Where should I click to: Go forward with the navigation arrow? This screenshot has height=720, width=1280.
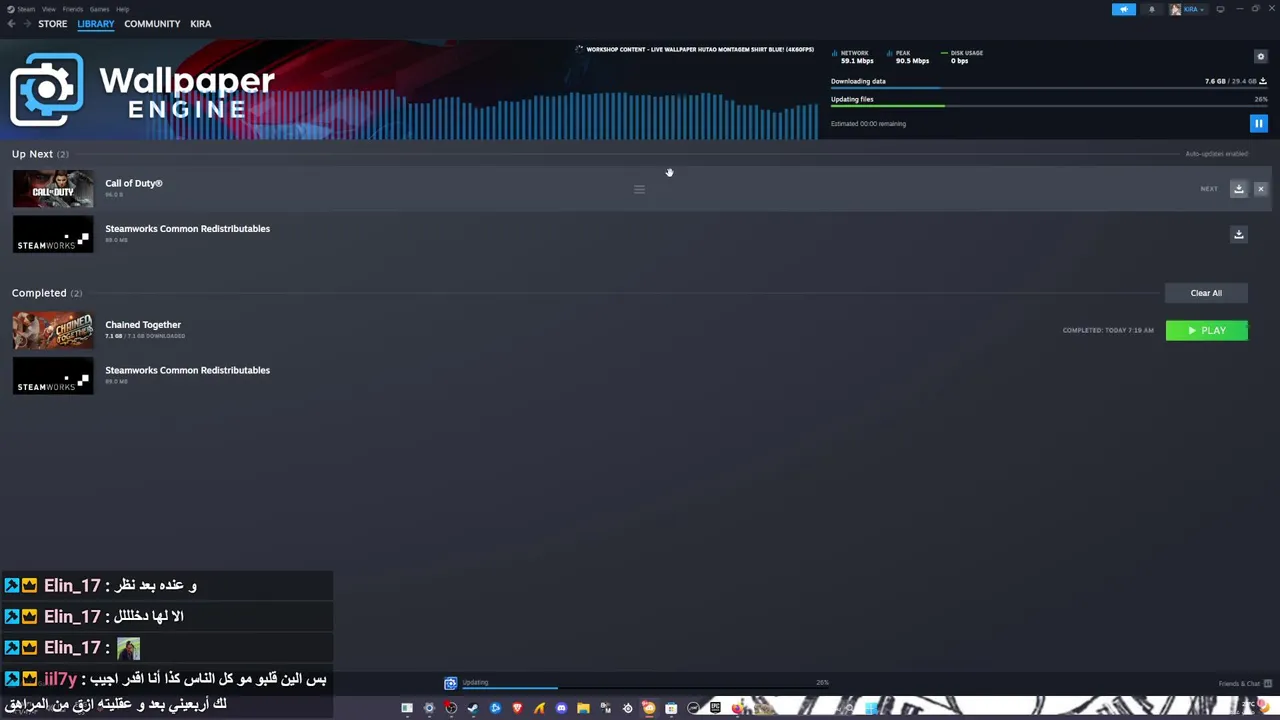[x=26, y=24]
